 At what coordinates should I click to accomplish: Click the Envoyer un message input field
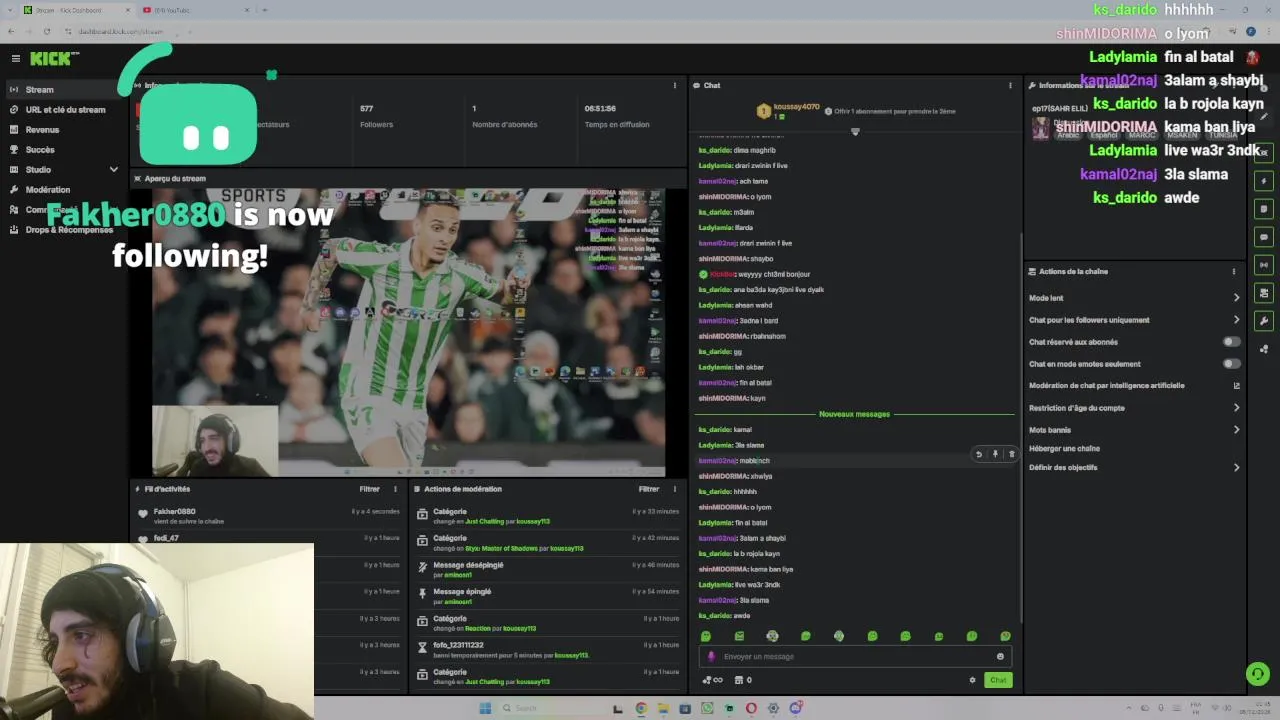[x=855, y=657]
